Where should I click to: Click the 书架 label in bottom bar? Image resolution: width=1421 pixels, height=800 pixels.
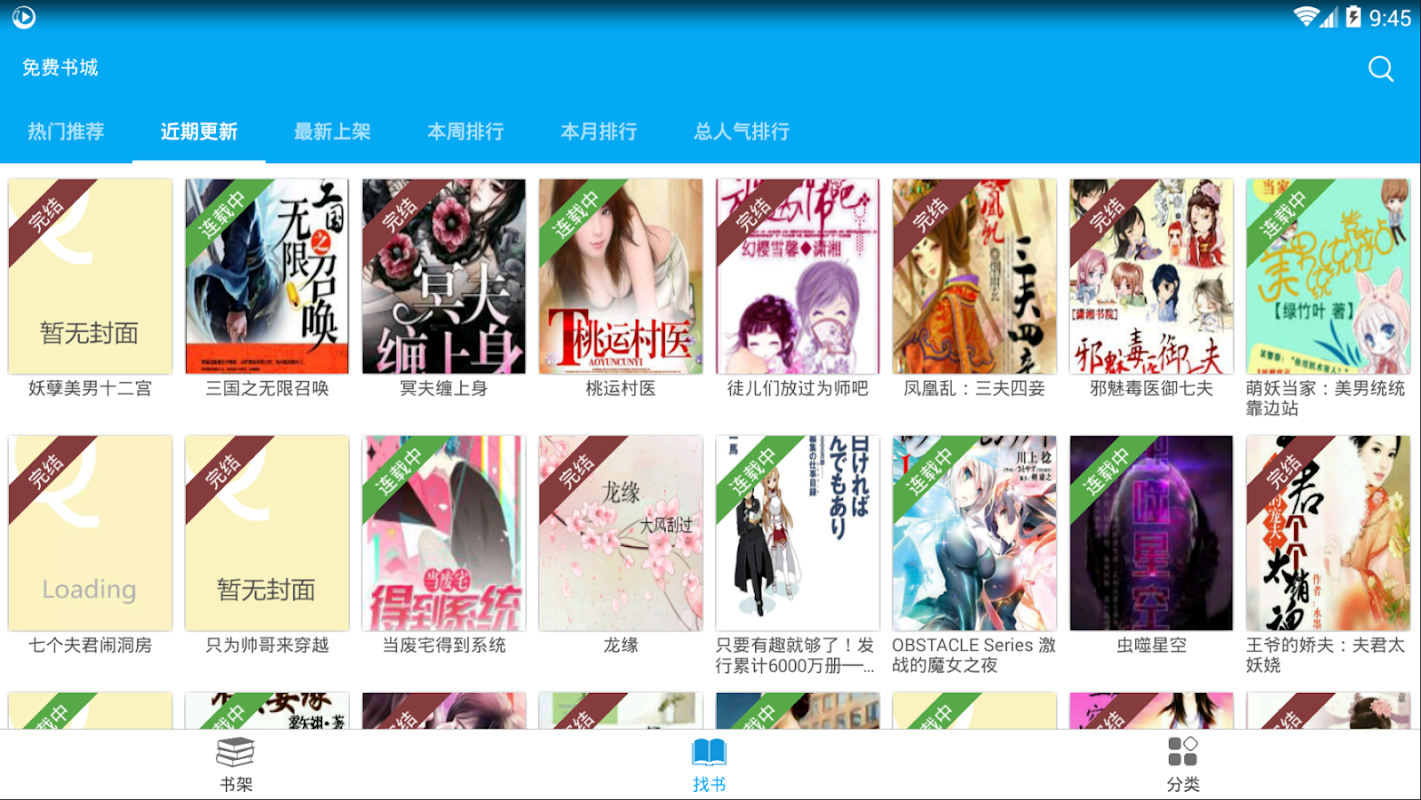(236, 785)
